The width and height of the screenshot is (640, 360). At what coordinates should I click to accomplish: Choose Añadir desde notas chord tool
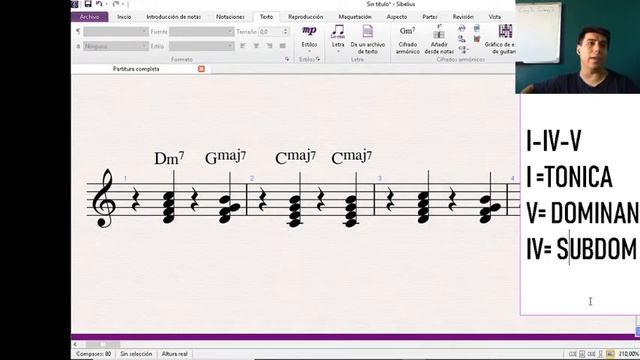[439, 40]
